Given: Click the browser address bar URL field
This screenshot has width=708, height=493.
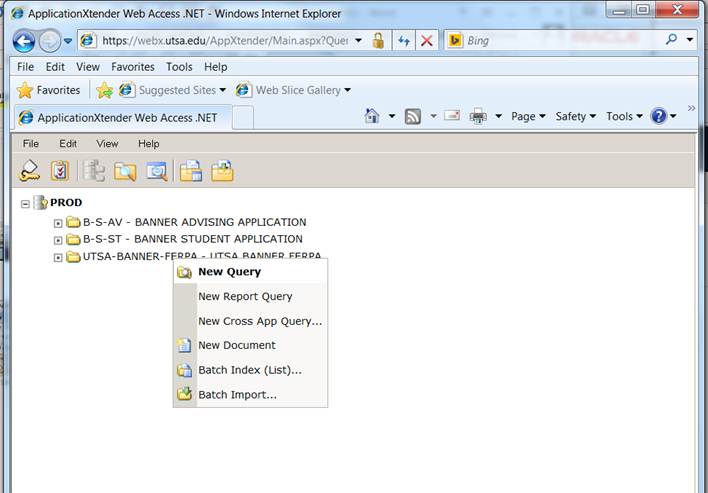Looking at the screenshot, I should [x=225, y=41].
